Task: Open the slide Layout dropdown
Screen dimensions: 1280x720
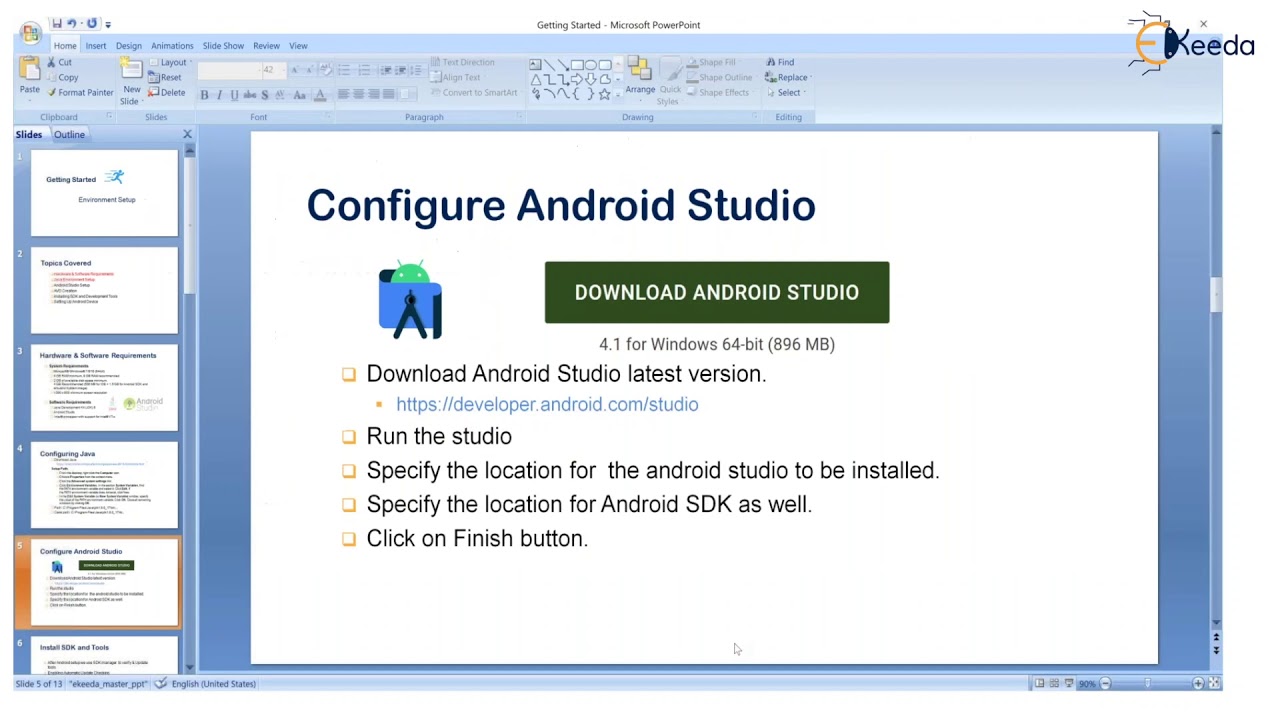Action: (169, 62)
